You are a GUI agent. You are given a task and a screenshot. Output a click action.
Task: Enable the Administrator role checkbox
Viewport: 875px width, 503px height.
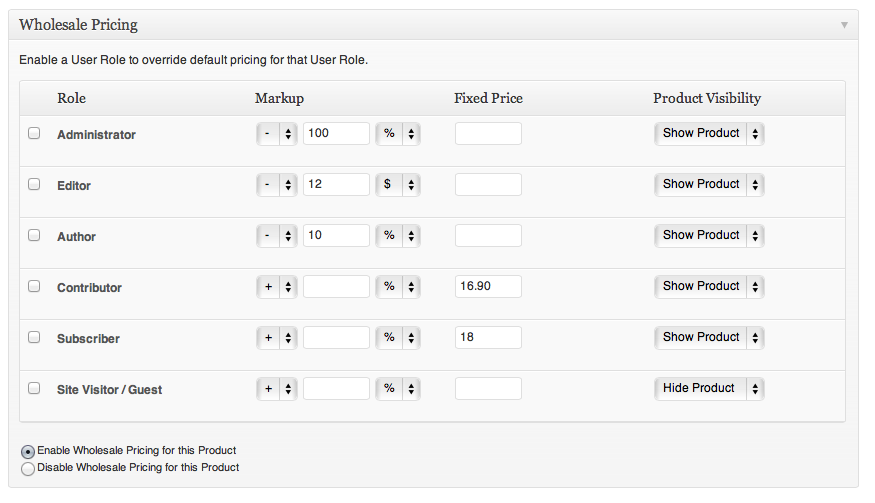(34, 133)
